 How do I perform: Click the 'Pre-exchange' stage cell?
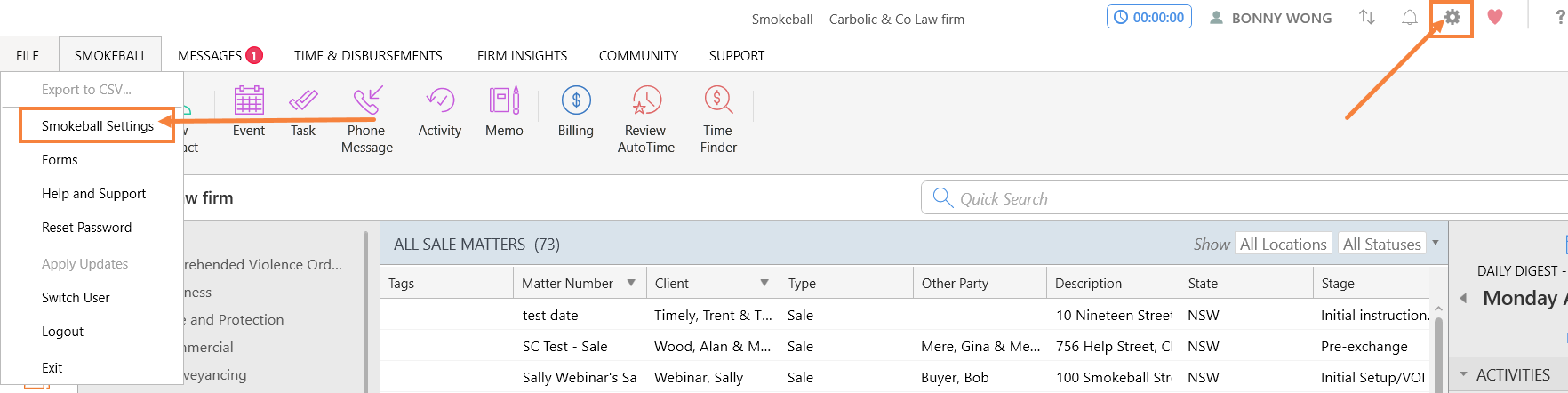click(1364, 347)
